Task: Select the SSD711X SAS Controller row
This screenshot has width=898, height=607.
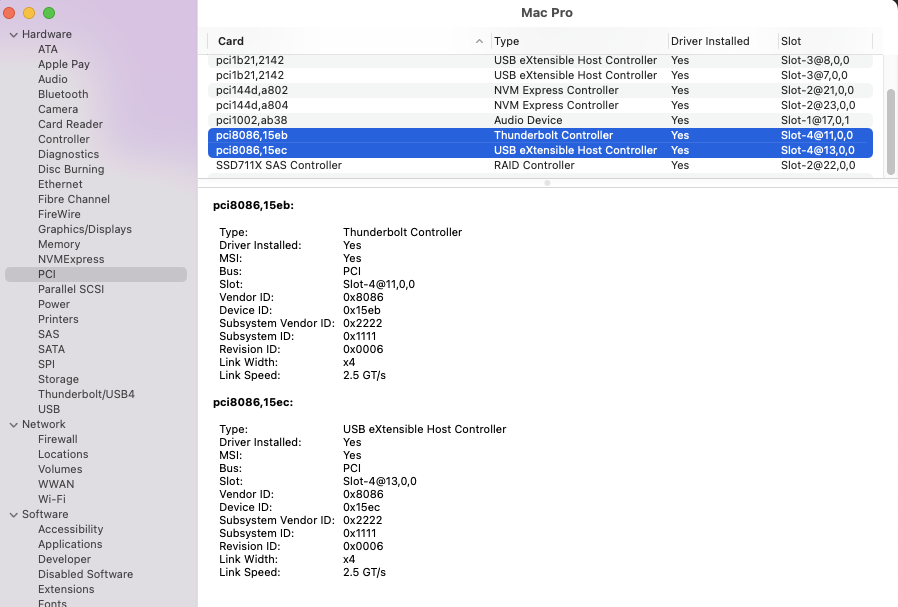Action: tap(540, 165)
